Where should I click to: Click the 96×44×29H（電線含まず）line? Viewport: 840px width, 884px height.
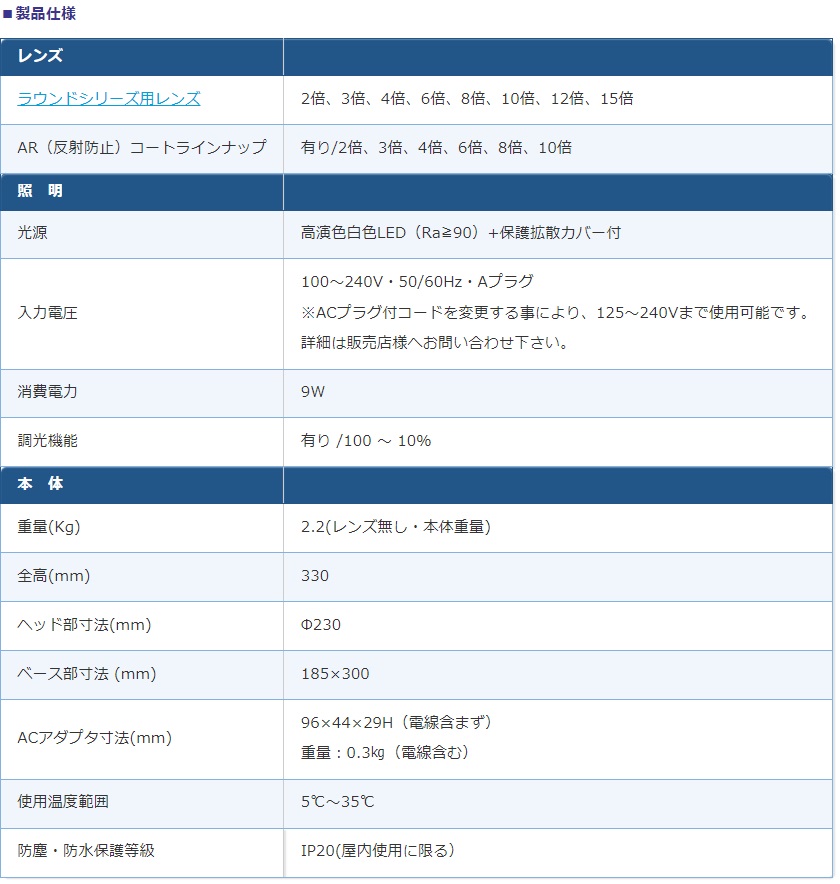coord(397,723)
